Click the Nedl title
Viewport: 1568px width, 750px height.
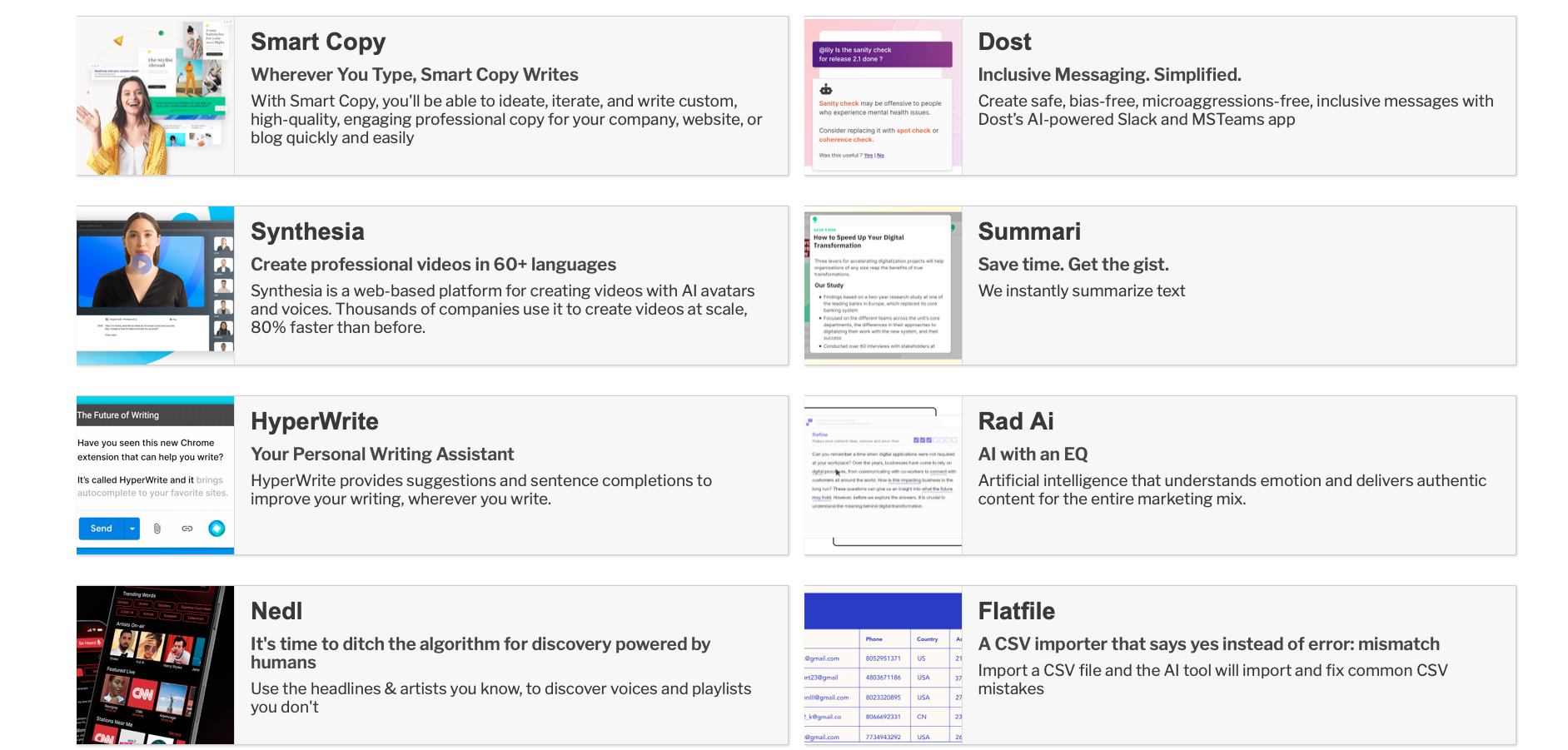tap(276, 611)
